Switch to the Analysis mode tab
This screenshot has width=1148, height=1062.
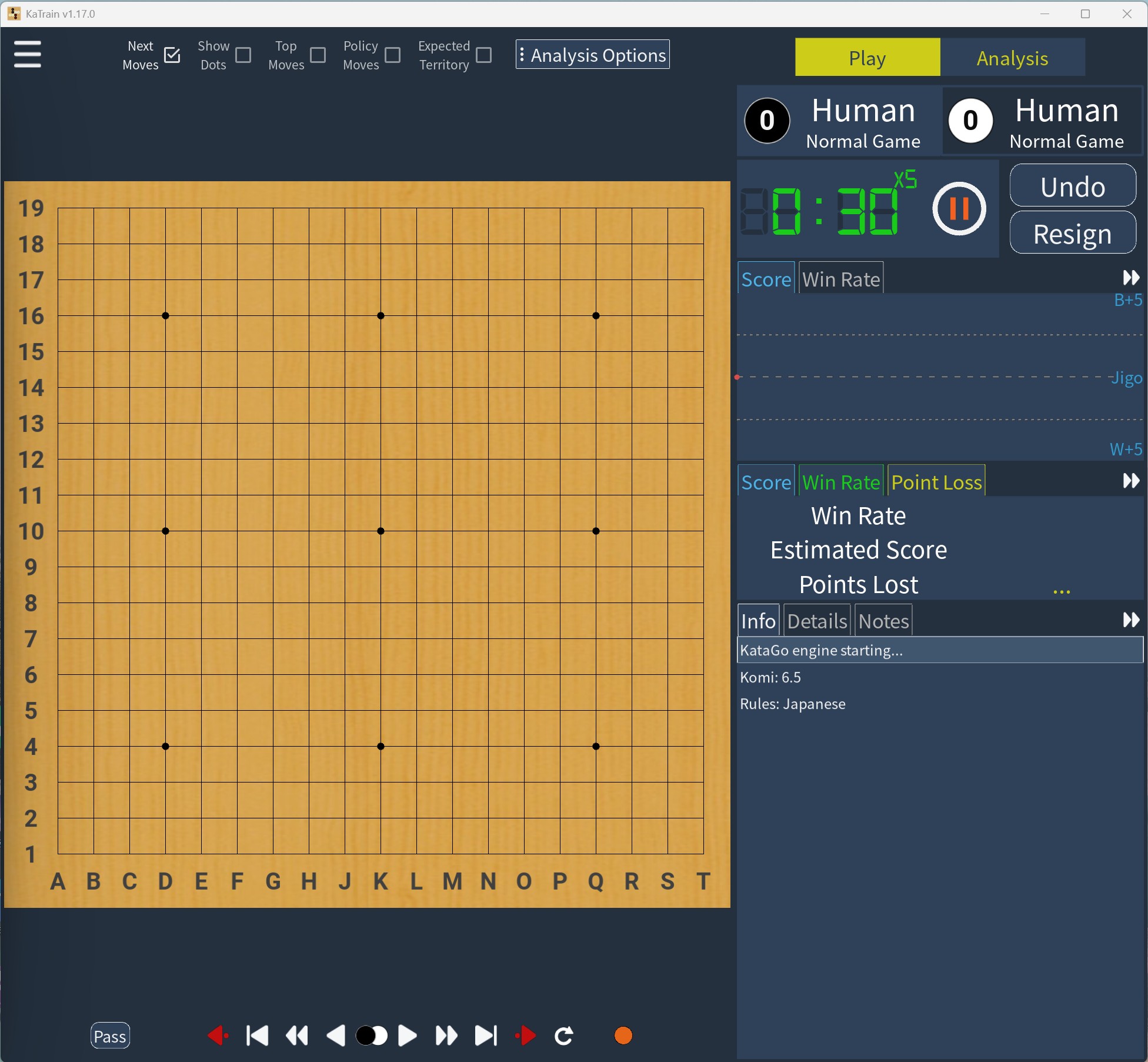click(1012, 58)
